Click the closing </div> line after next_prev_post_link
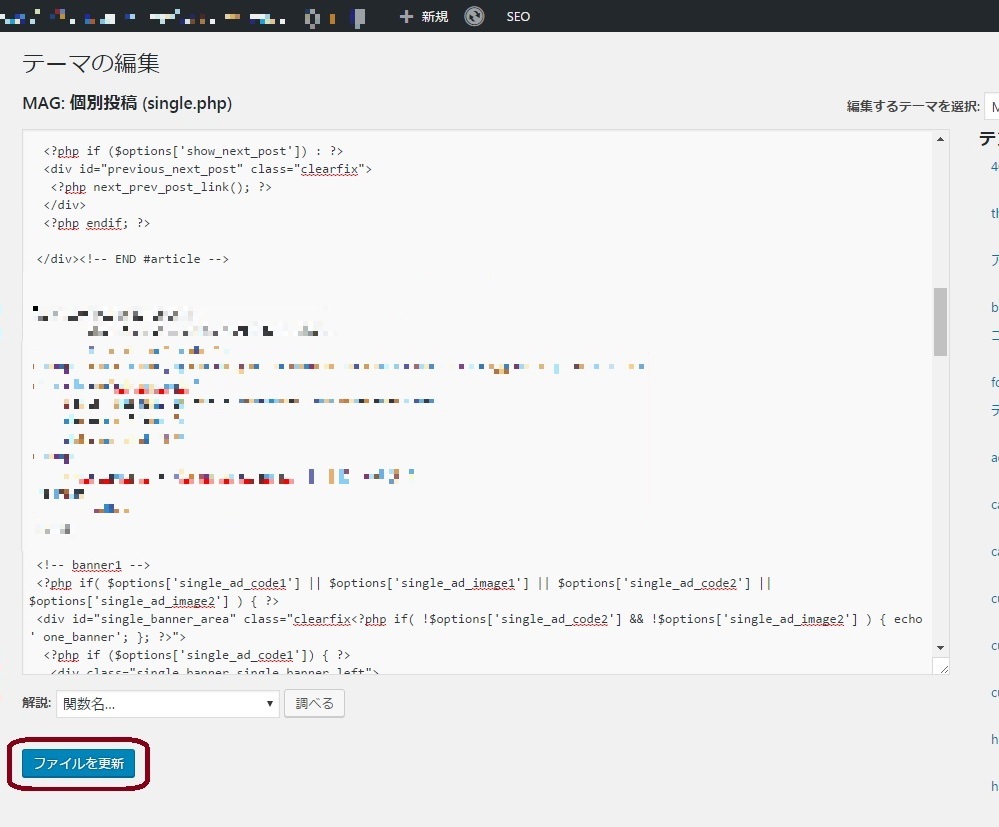The height and width of the screenshot is (827, 999). [64, 205]
